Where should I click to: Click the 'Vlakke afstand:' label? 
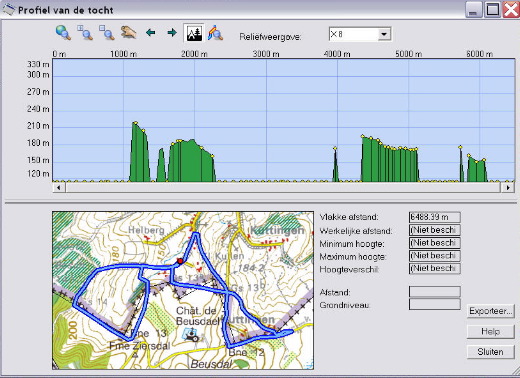(x=349, y=217)
